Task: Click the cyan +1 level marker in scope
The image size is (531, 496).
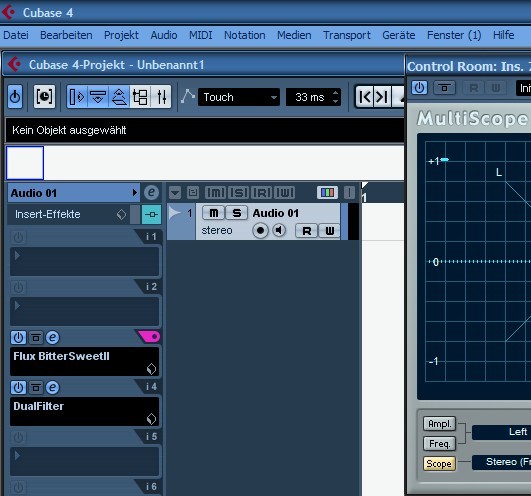Action: tap(445, 159)
